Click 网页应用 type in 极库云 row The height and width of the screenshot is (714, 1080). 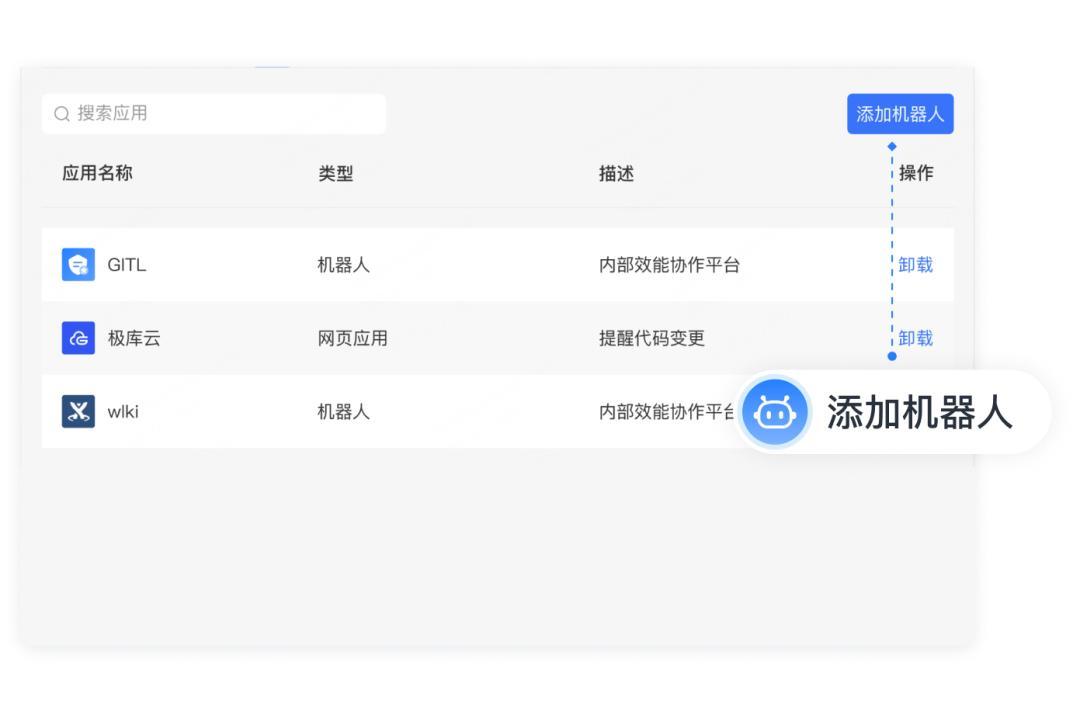pos(353,338)
